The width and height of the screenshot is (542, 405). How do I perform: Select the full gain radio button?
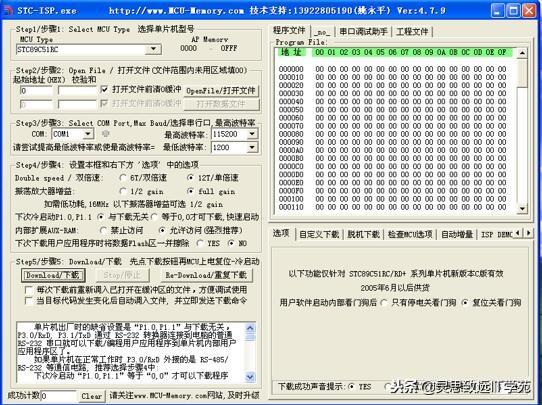pyautogui.click(x=190, y=191)
